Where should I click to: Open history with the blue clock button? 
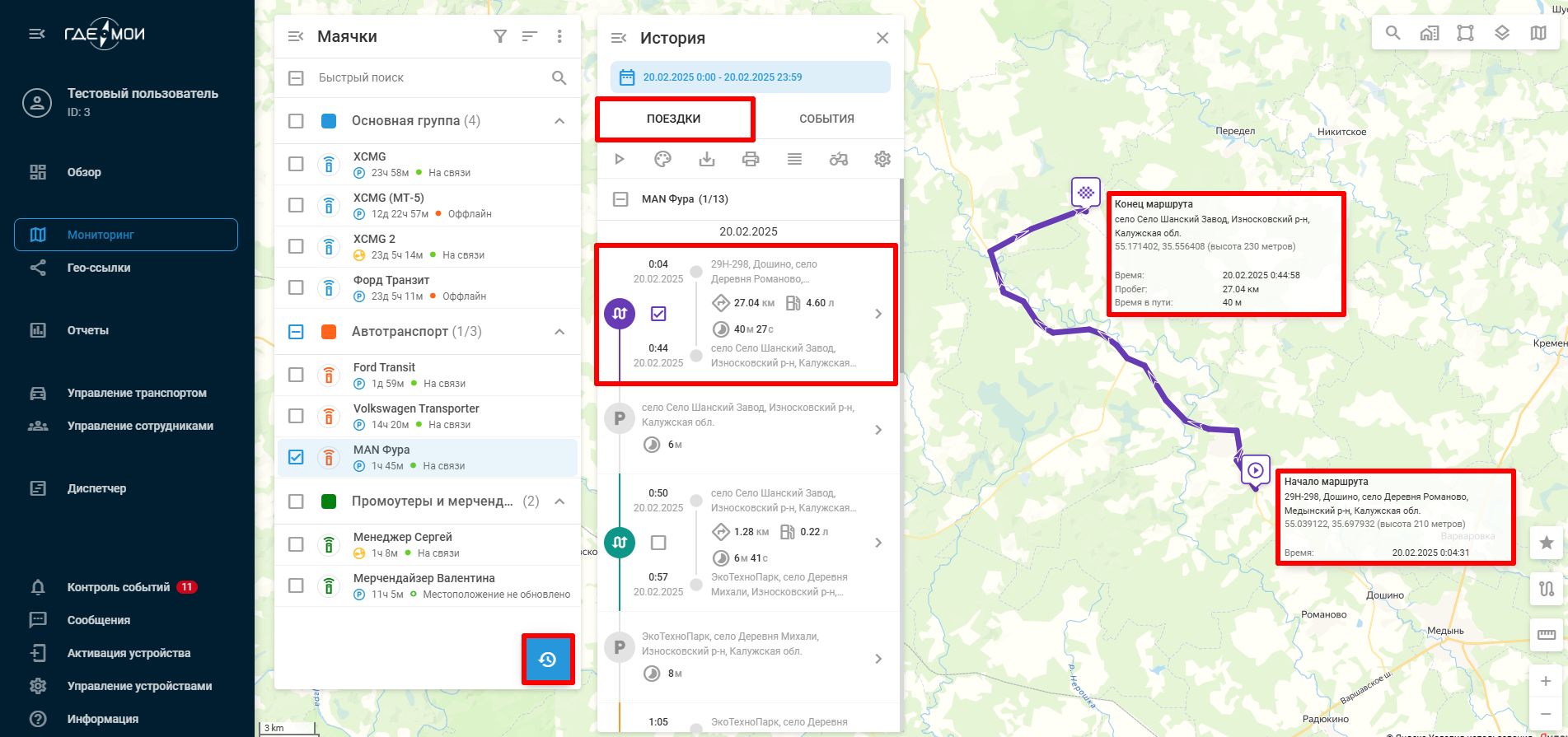[x=548, y=659]
